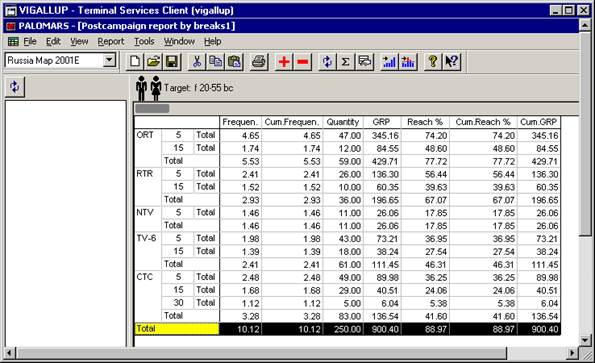Image resolution: width=595 pixels, height=363 pixels.
Task: Click the blue bar chart toolbar icon
Action: pos(389,61)
